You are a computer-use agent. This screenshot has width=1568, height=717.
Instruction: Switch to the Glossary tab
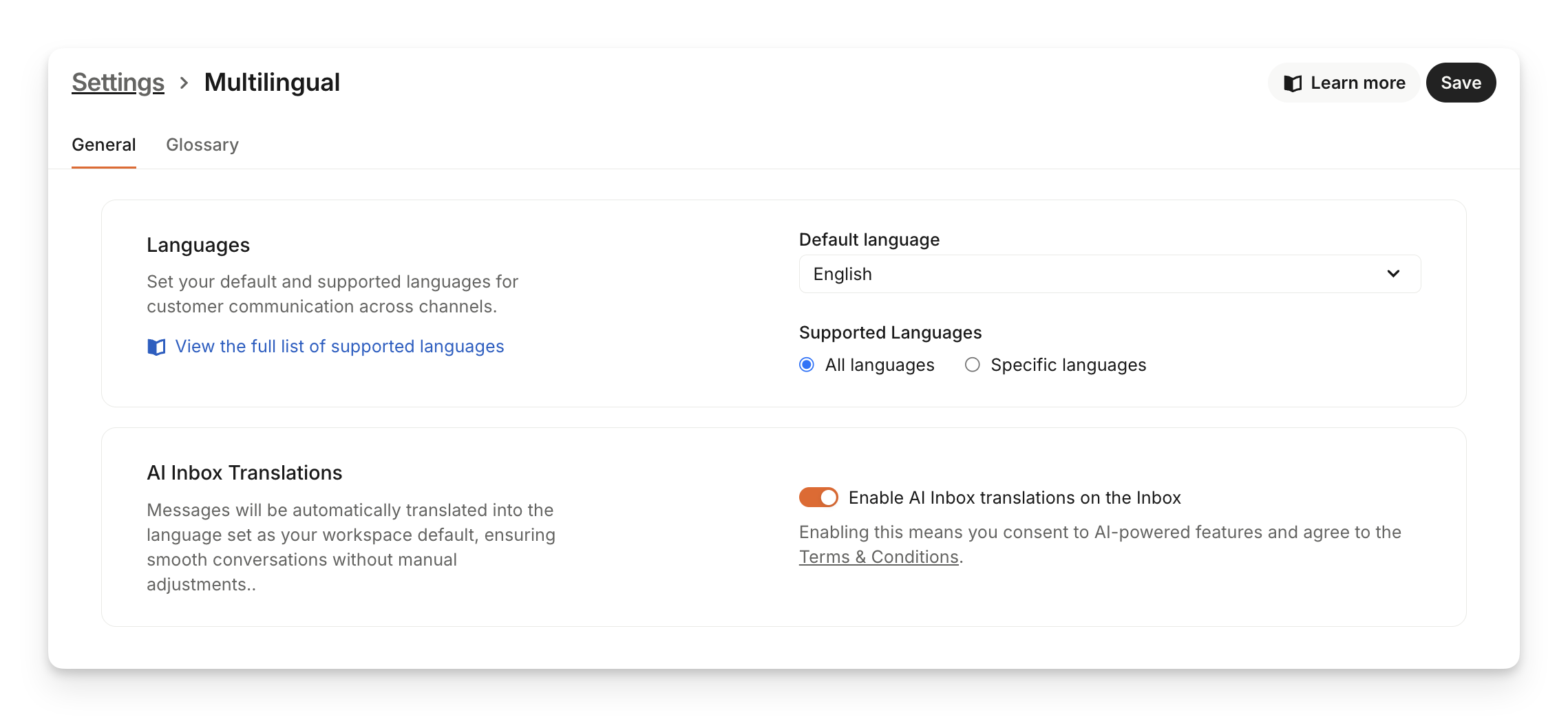[202, 145]
